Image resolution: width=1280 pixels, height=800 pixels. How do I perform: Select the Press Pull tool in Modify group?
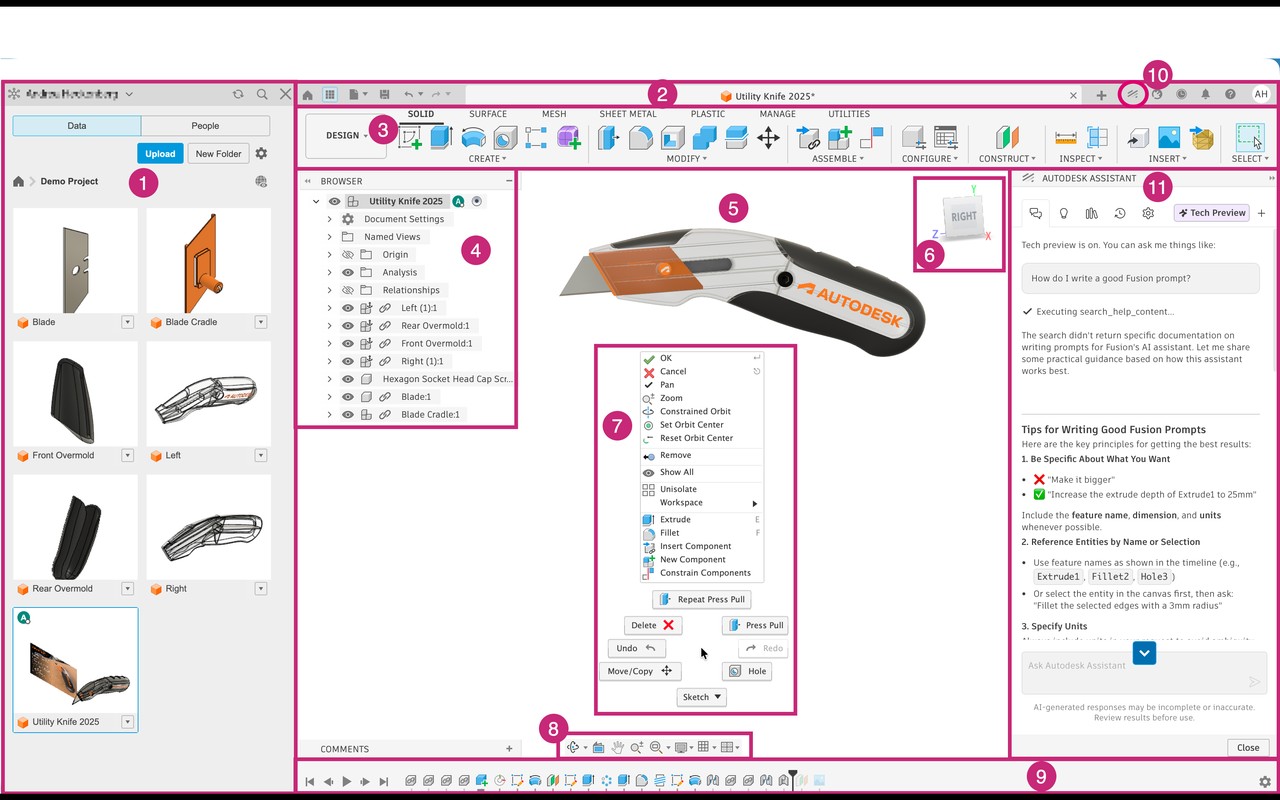[609, 138]
